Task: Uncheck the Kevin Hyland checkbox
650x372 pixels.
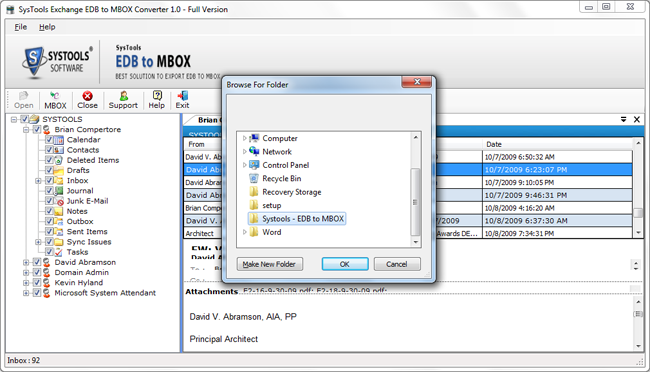Action: click(37, 282)
